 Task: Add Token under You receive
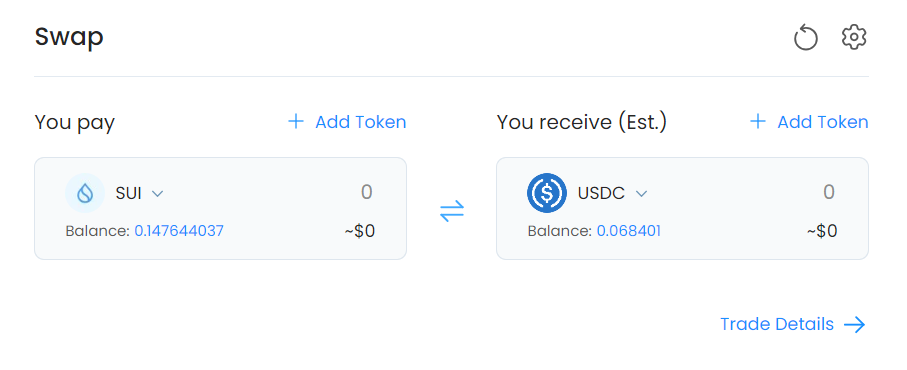tap(823, 122)
